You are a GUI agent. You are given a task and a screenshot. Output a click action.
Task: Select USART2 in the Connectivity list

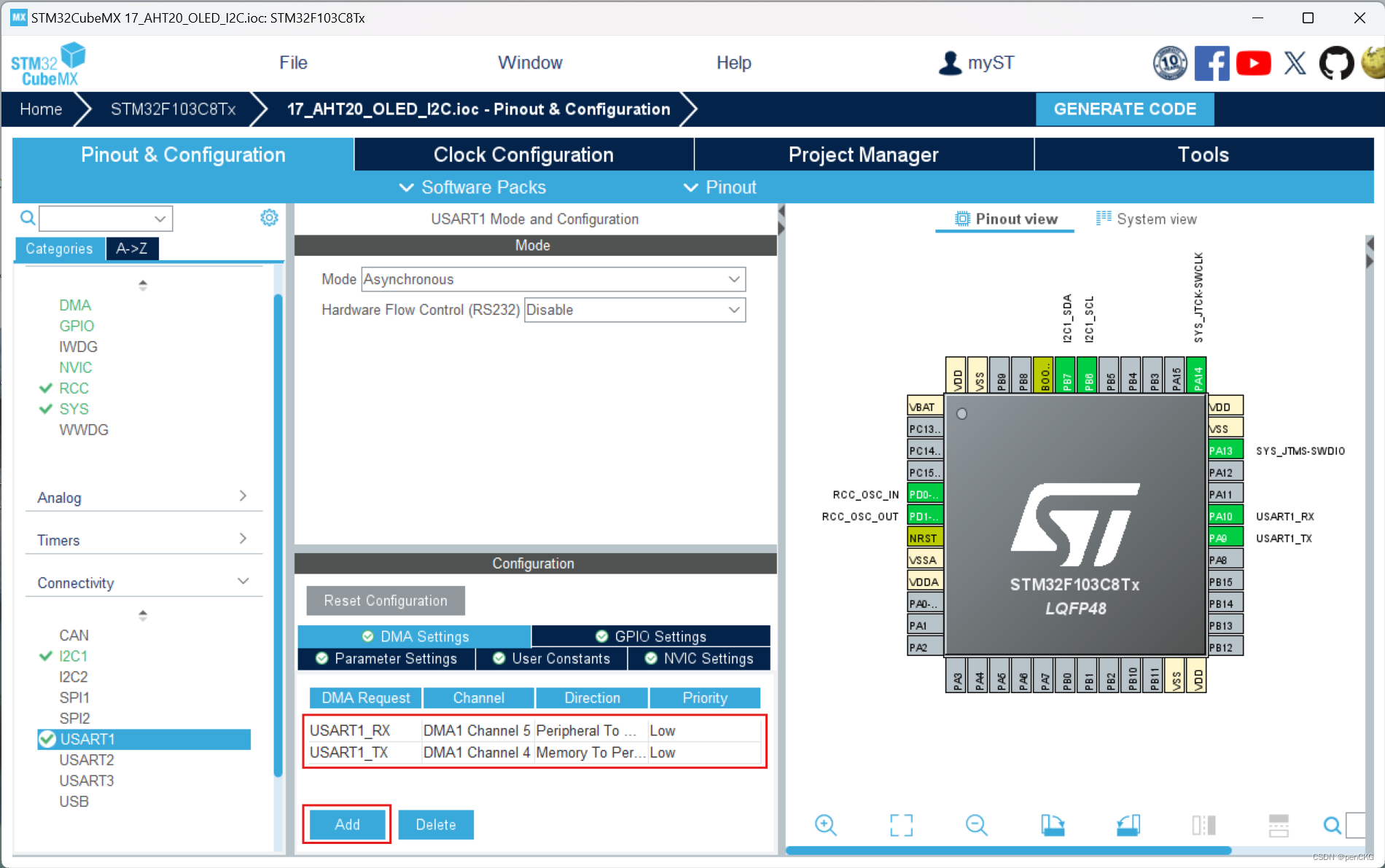pyautogui.click(x=87, y=760)
